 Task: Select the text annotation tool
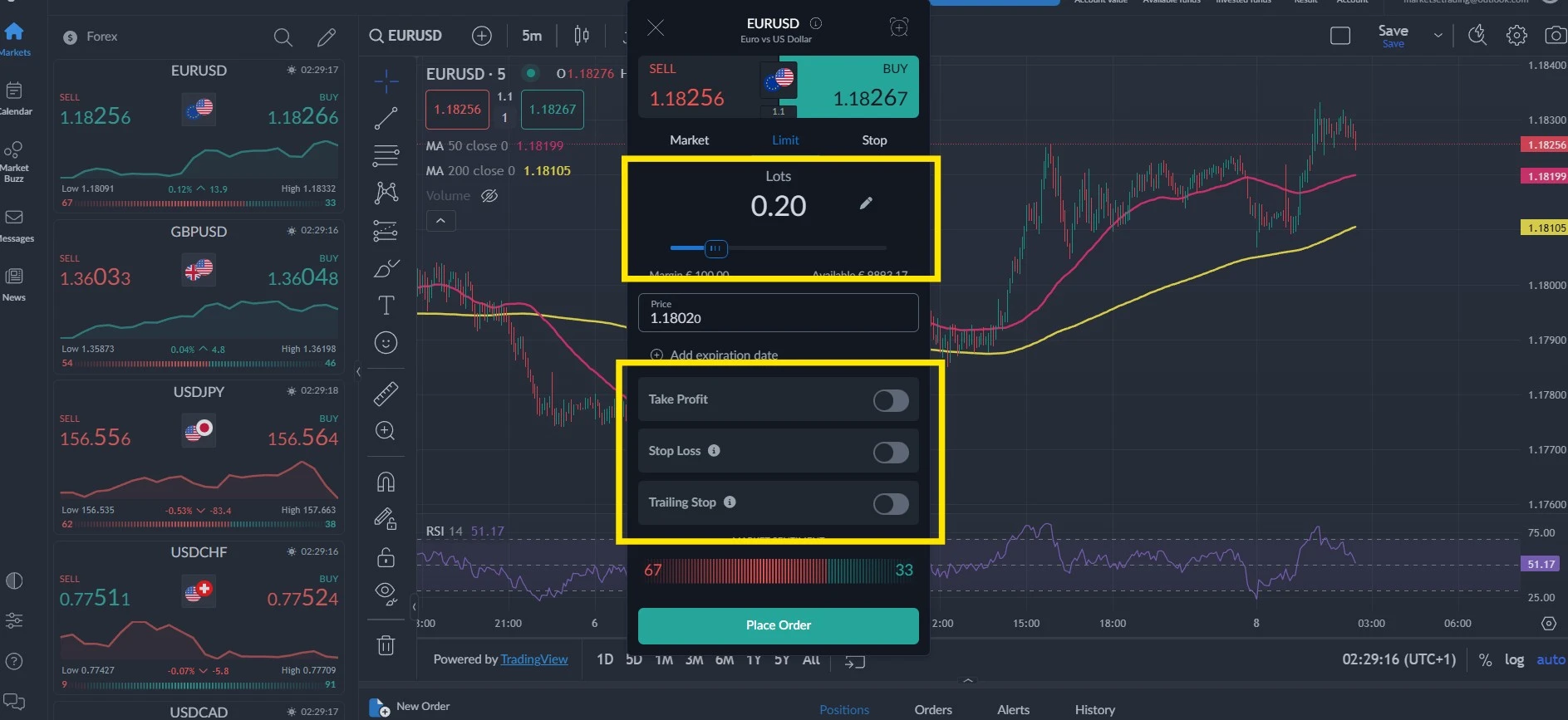tap(386, 306)
